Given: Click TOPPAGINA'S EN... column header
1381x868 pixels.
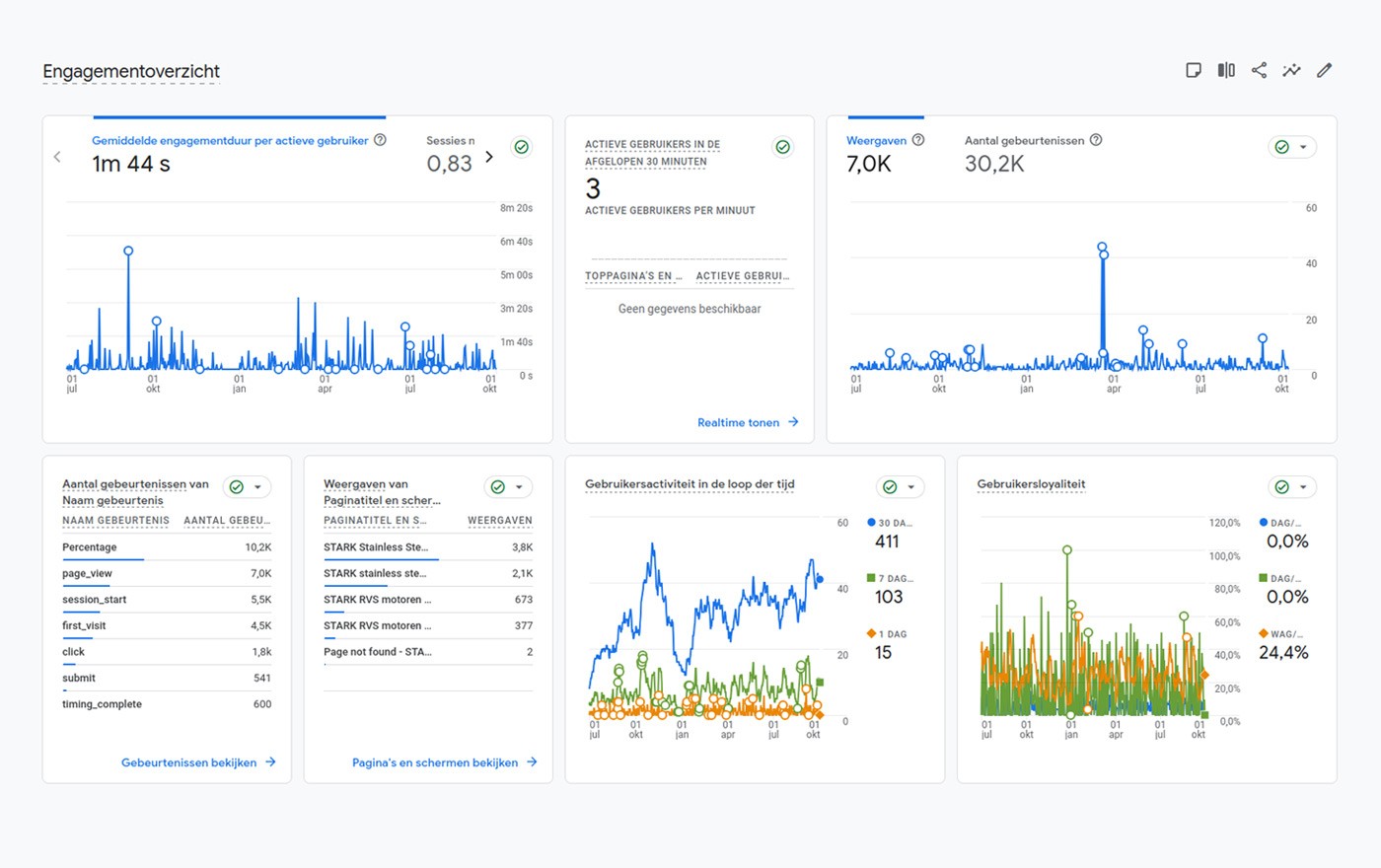Looking at the screenshot, I should [x=633, y=276].
